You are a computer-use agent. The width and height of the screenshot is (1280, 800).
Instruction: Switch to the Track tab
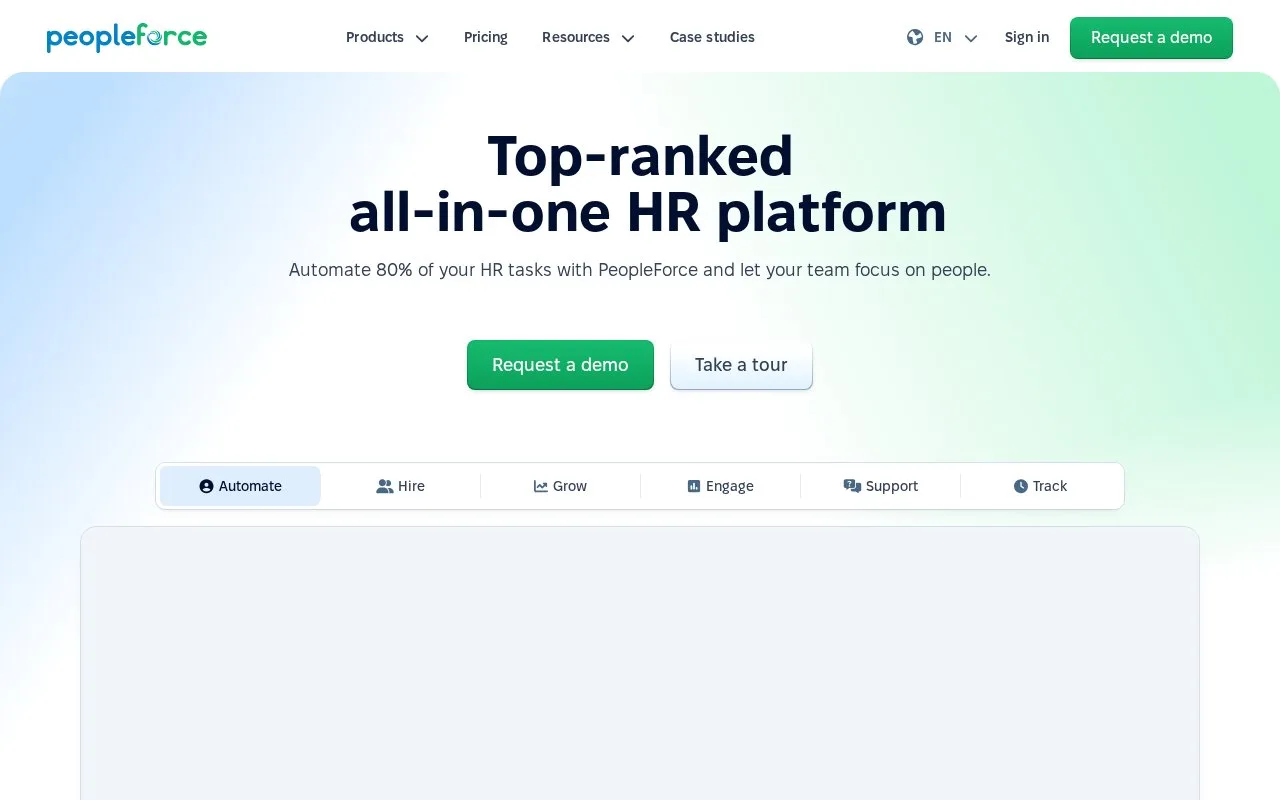coord(1040,486)
